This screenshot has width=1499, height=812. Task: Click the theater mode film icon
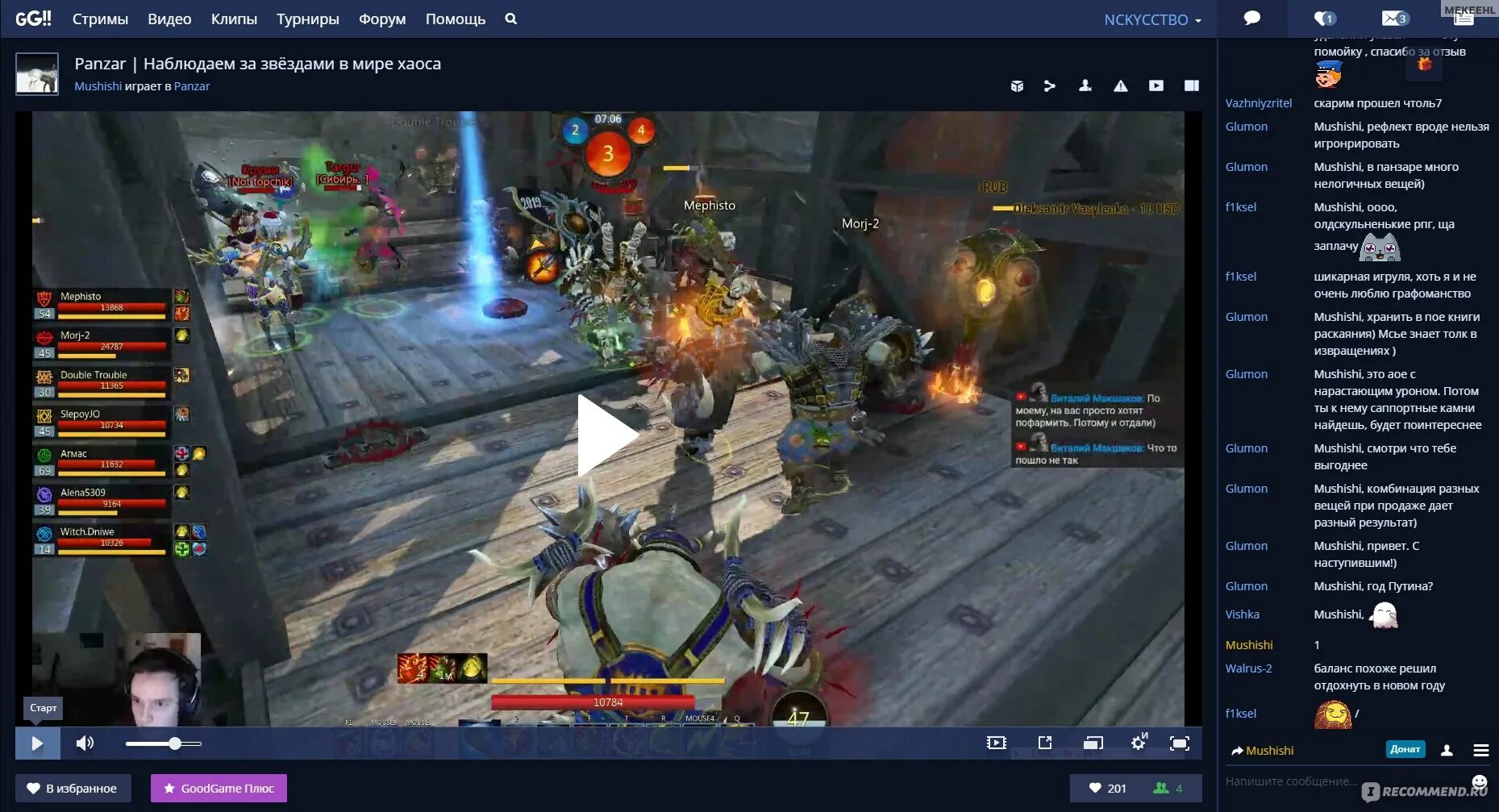(997, 743)
